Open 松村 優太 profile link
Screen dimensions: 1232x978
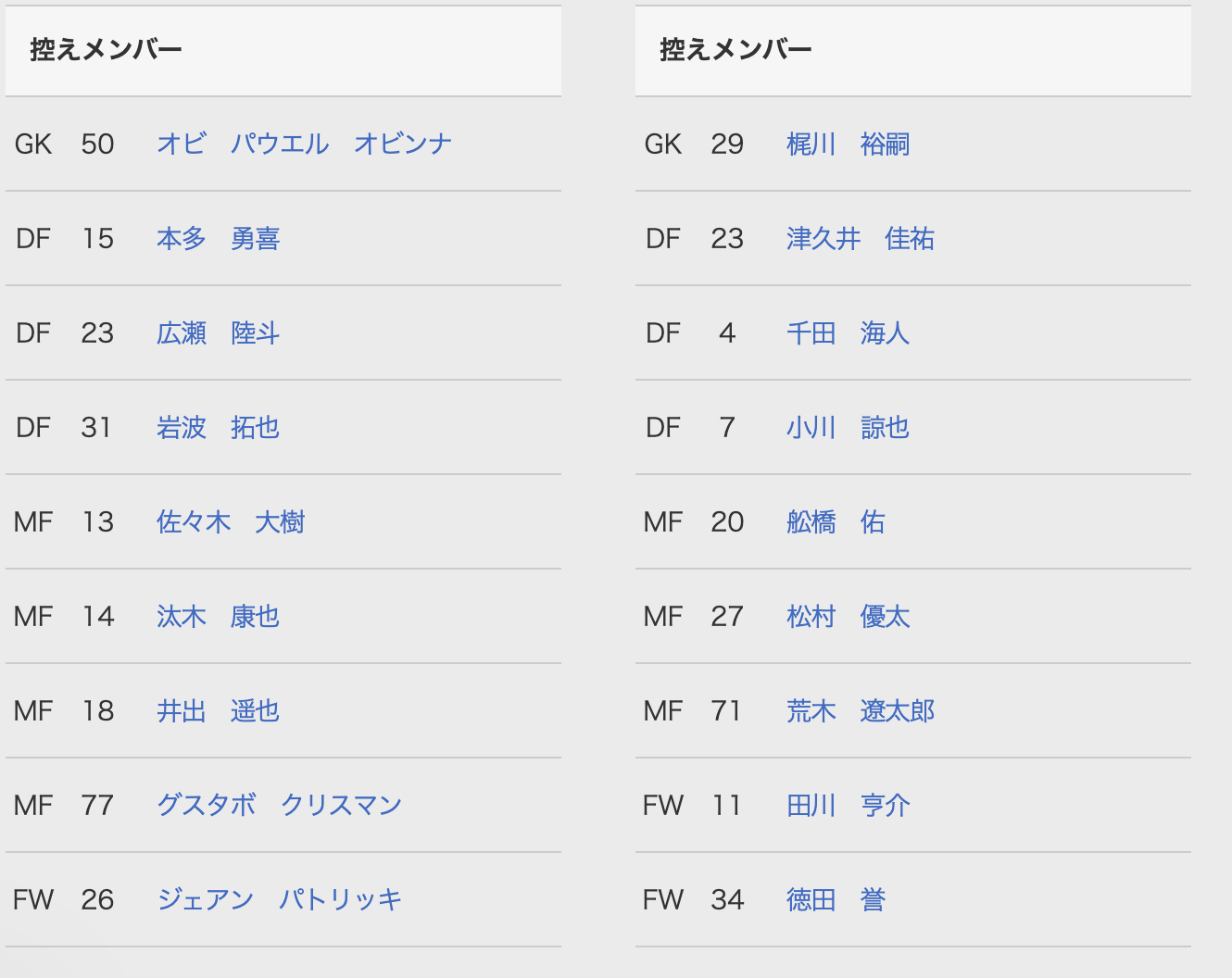(x=848, y=617)
